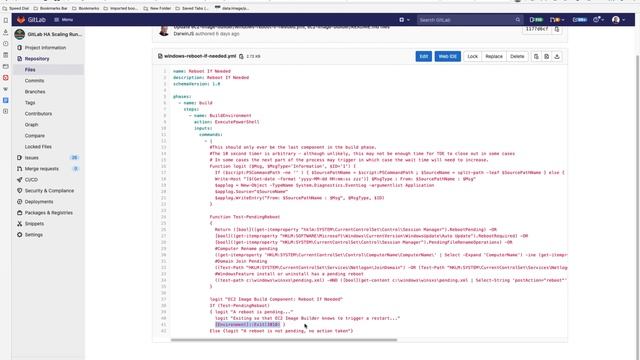Open the Contributors page
The width and height of the screenshot is (640, 360).
38,114
